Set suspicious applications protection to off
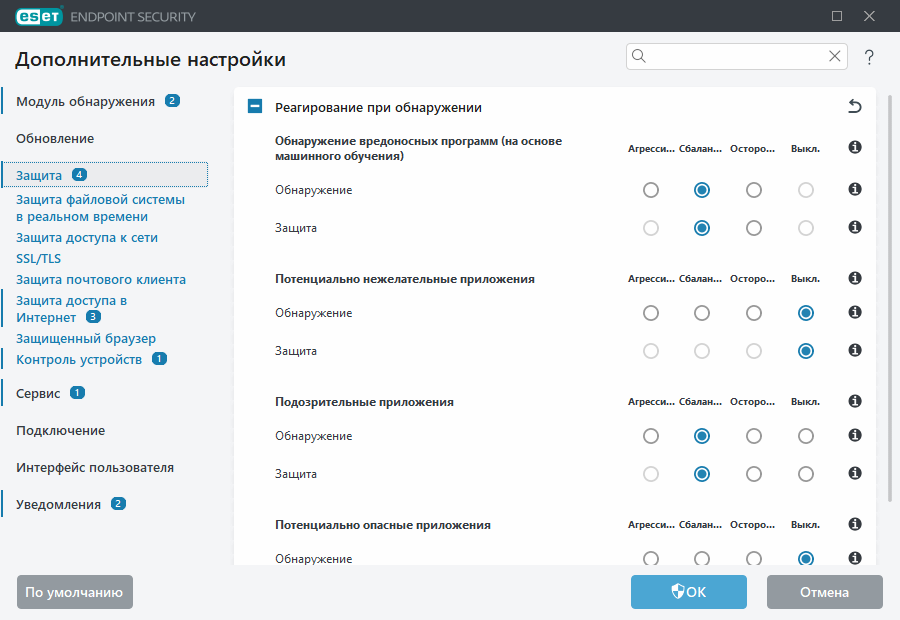Viewport: 900px width, 620px height. [805, 473]
